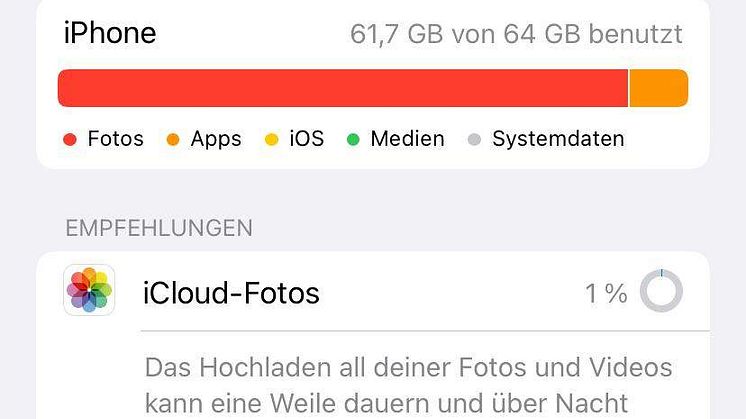Tap the 1 % upload percentage

[x=606, y=293]
